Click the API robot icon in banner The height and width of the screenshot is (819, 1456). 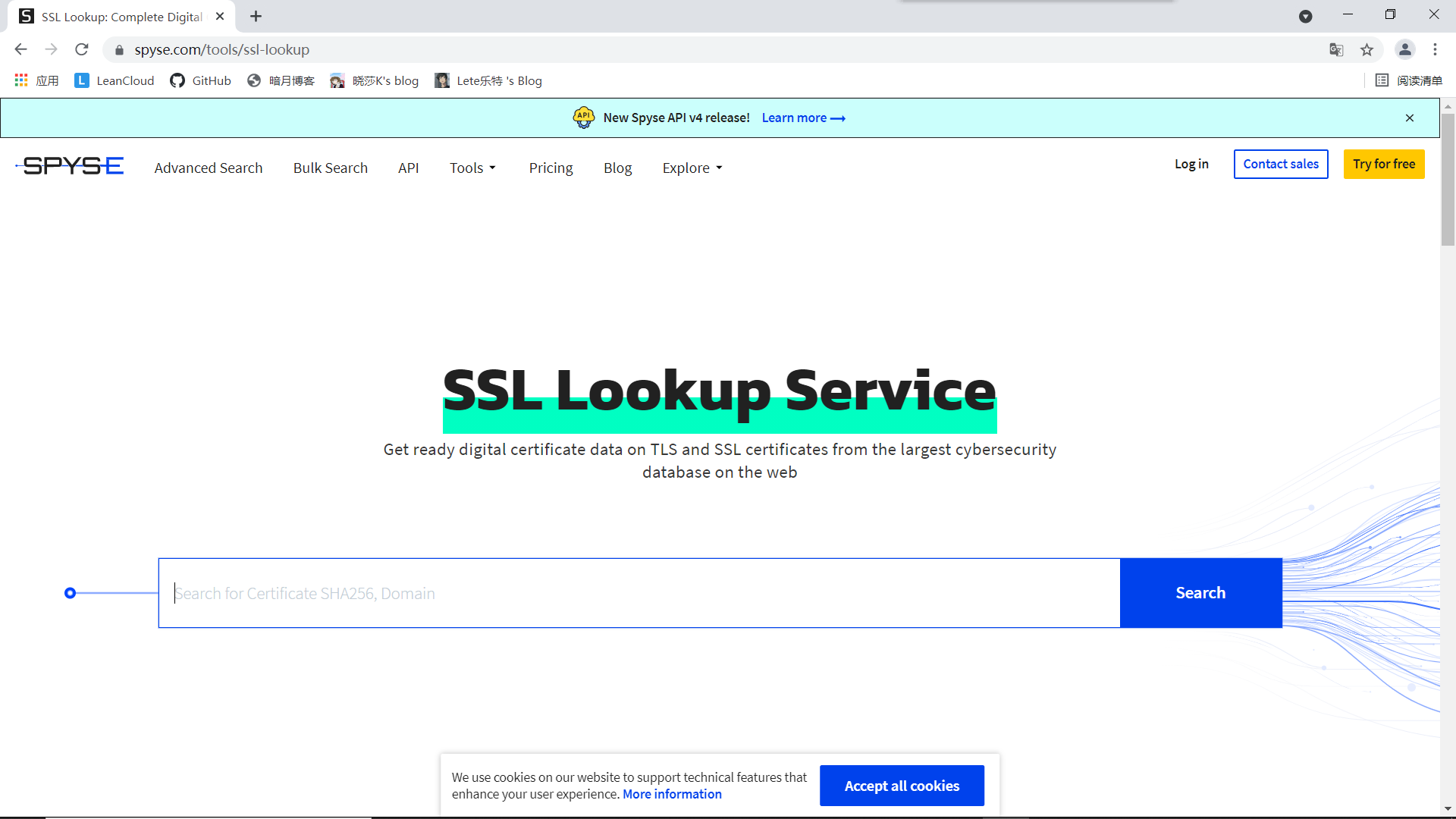click(584, 118)
